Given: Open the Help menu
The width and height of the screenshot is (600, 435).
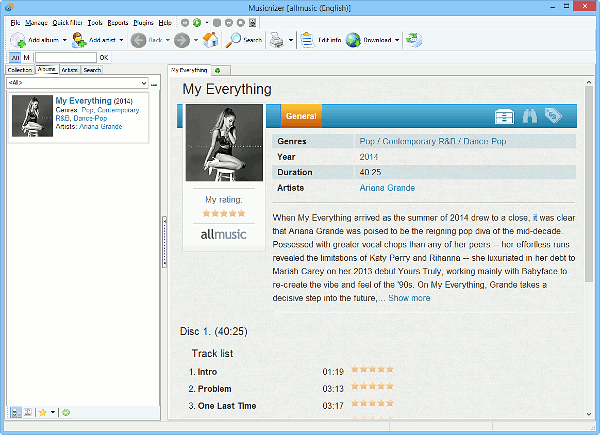Looking at the screenshot, I should click(165, 23).
